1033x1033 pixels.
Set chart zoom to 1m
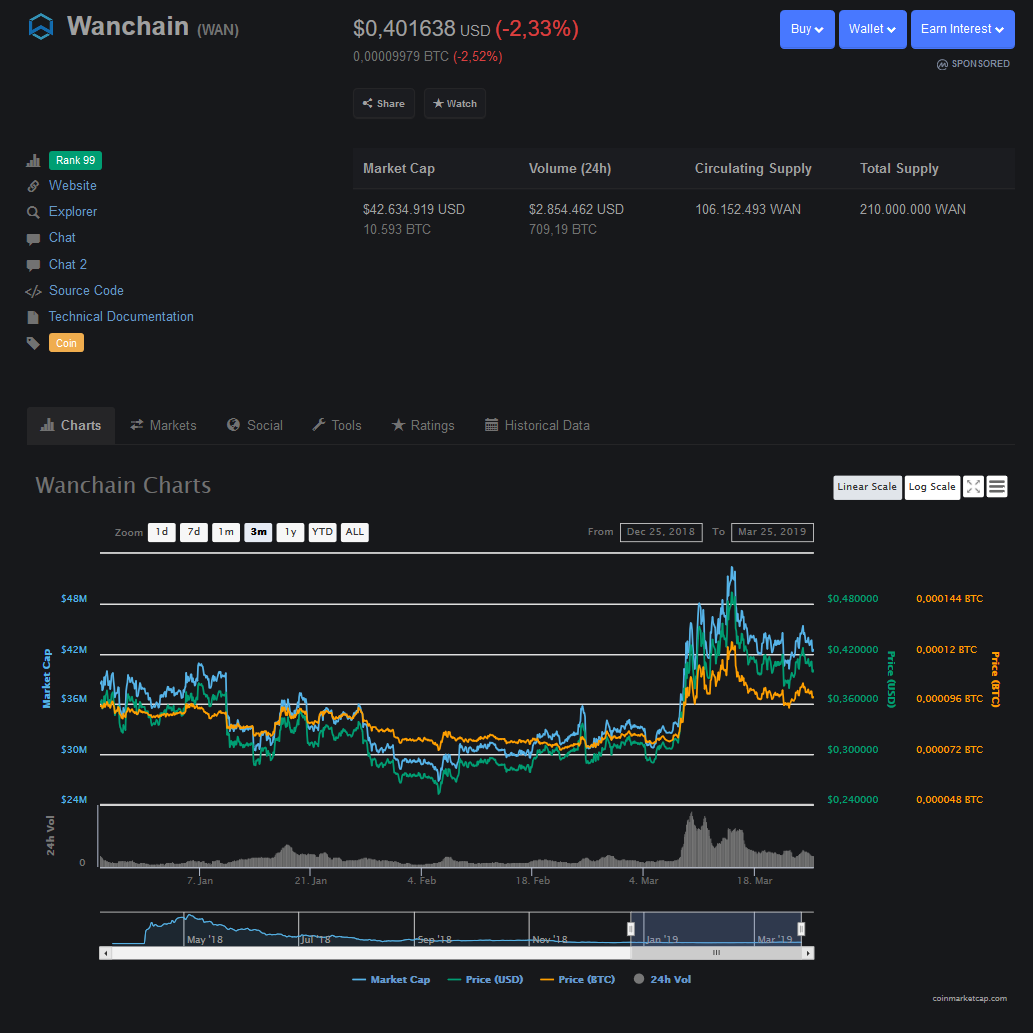[226, 532]
